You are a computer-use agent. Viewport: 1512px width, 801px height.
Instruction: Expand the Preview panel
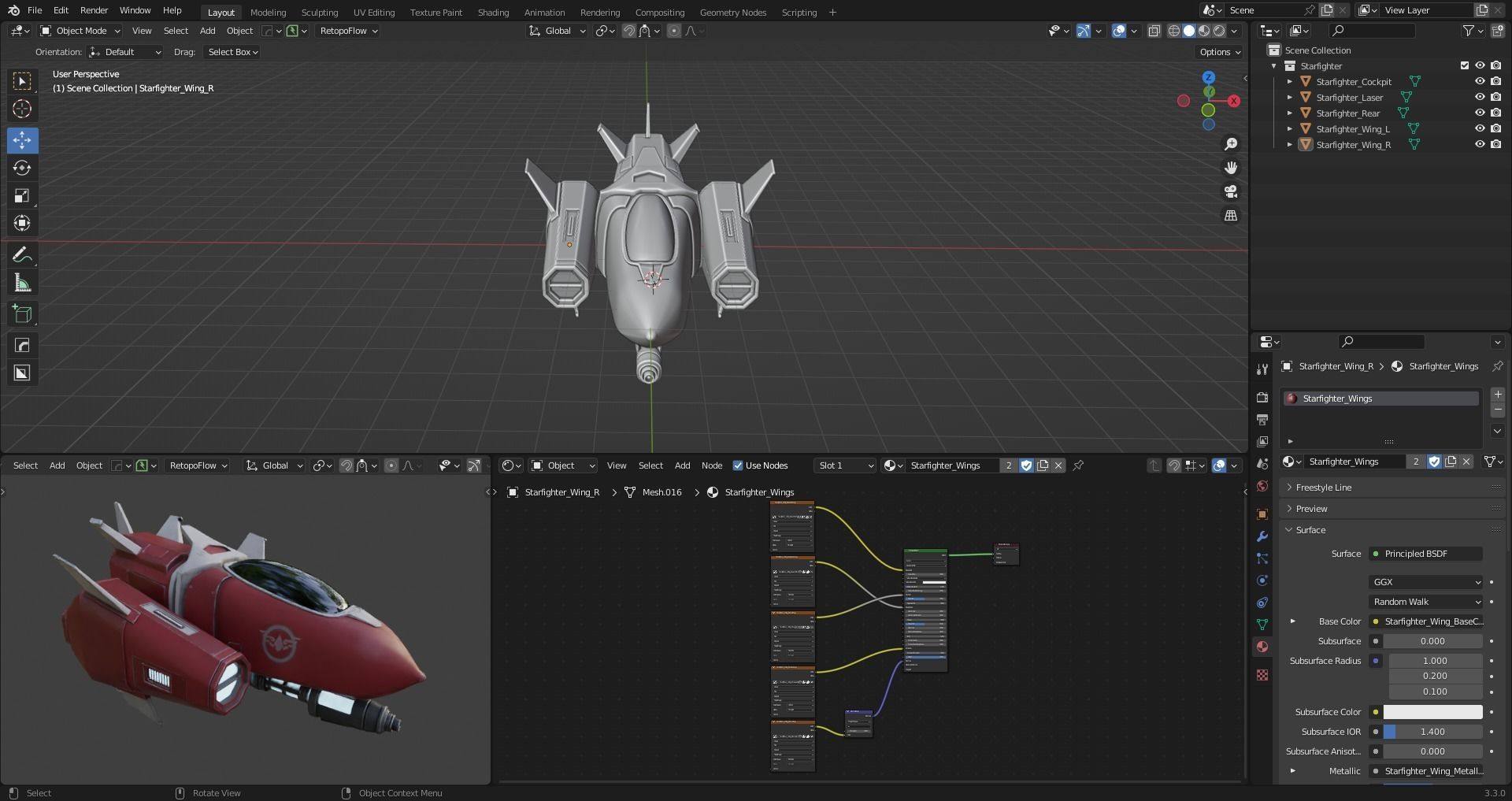(1312, 509)
